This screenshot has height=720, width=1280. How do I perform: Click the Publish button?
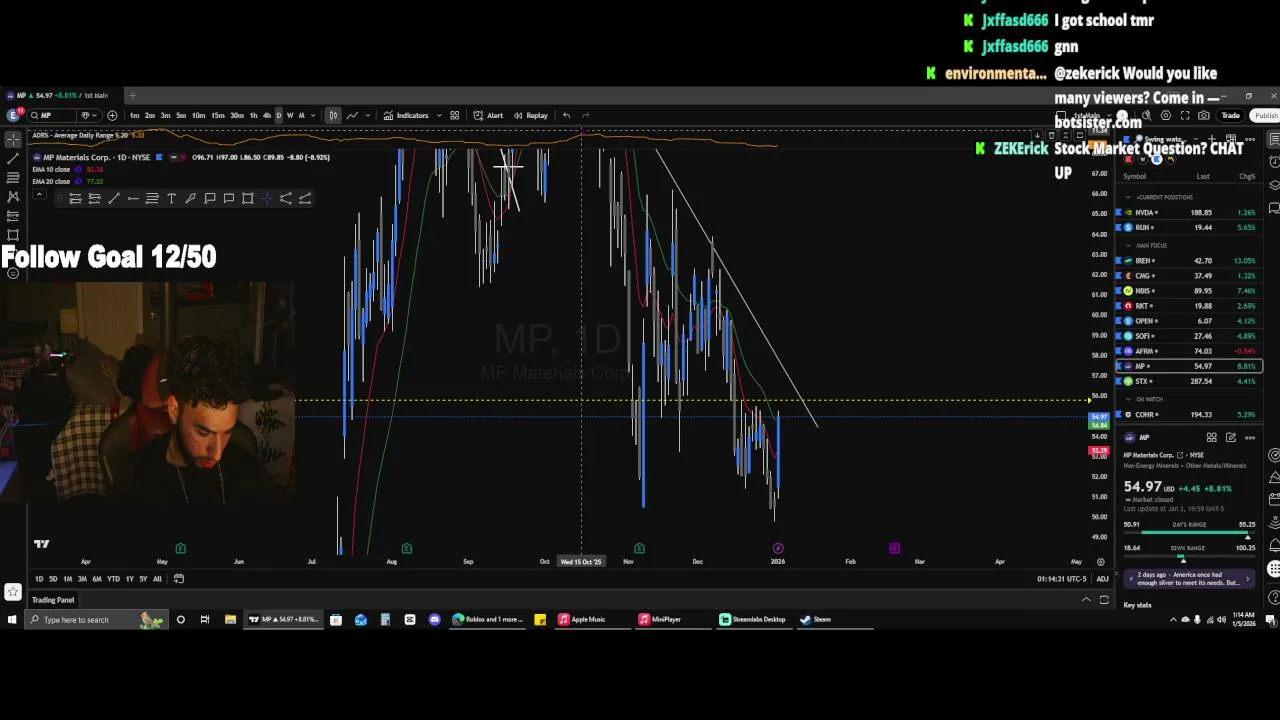click(x=1266, y=115)
